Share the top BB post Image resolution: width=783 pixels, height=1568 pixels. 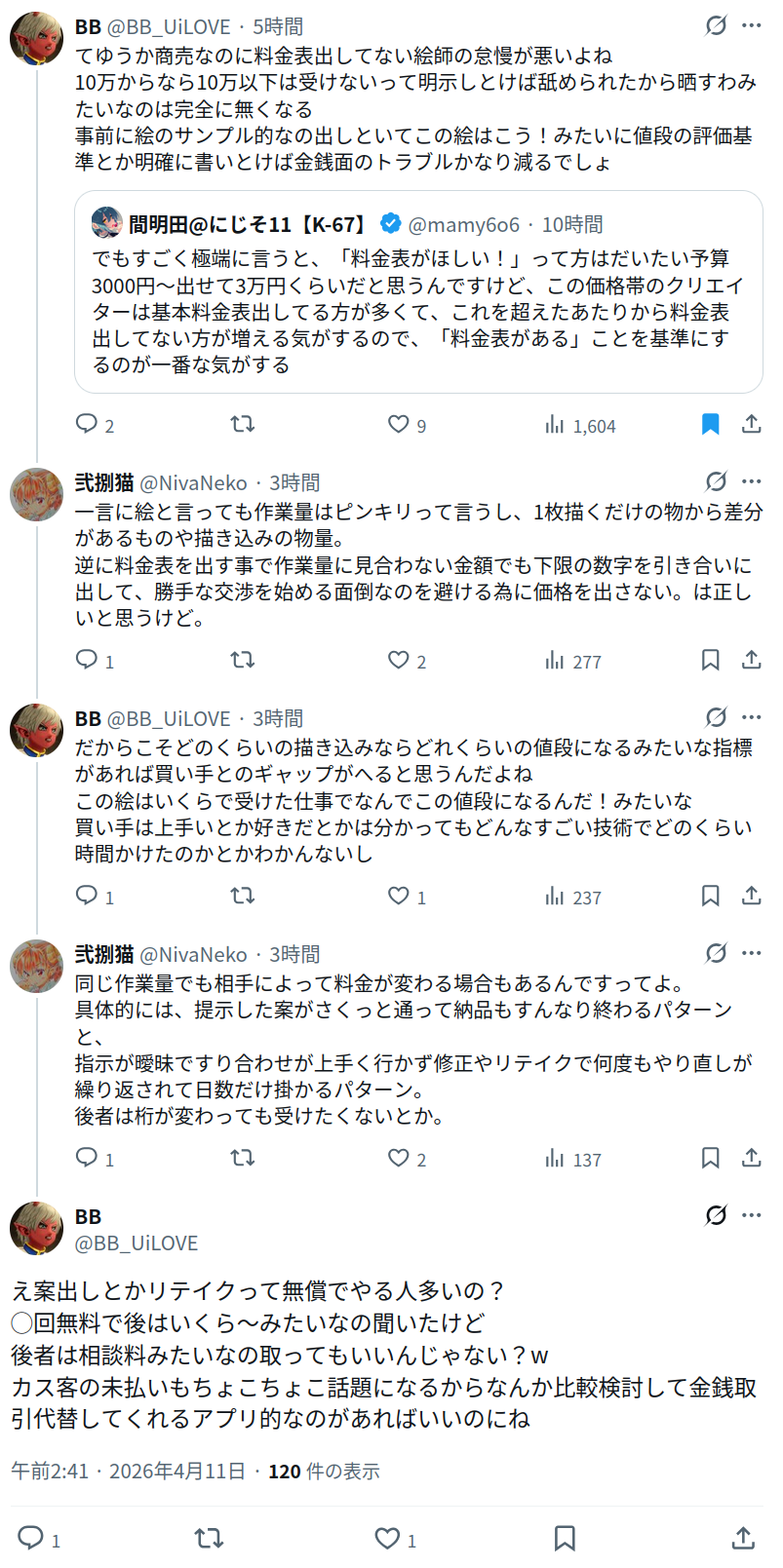[751, 424]
